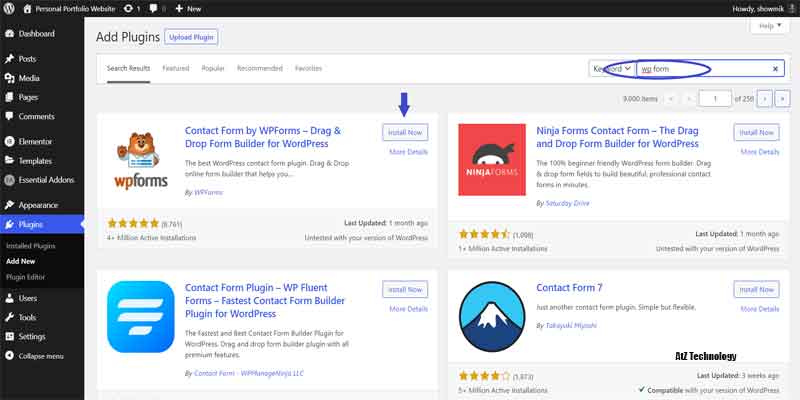Open the comments bubble in admin bar
800x400 pixels.
153,9
